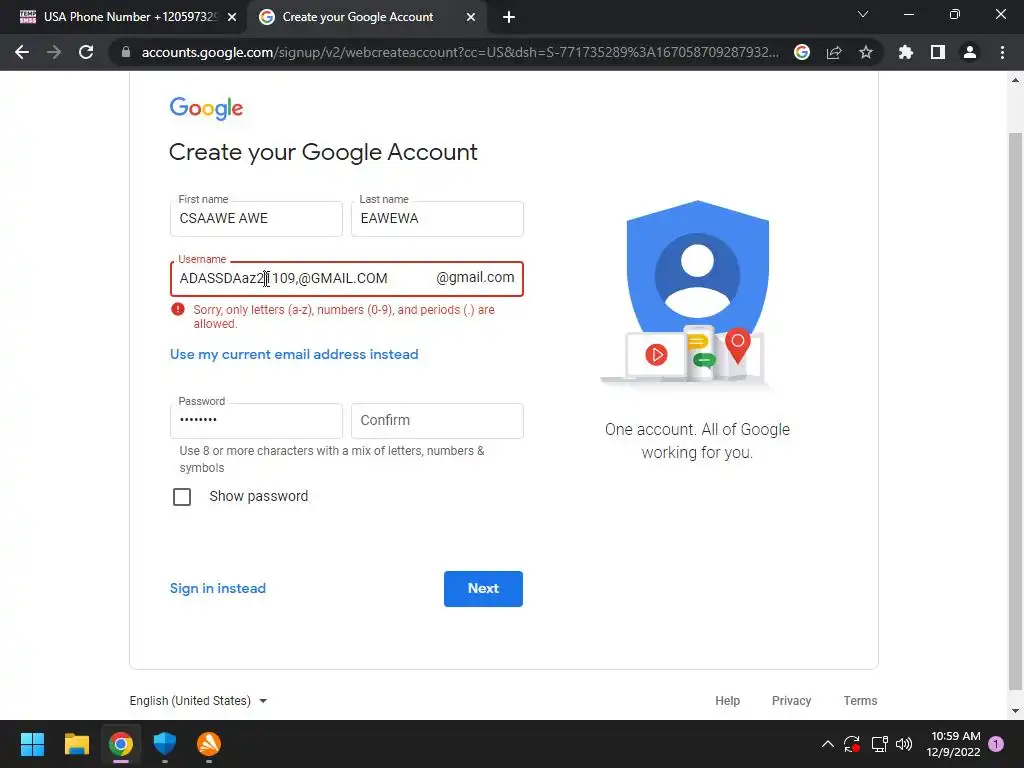
Task: Open the Extensions puzzle icon
Action: point(906,52)
